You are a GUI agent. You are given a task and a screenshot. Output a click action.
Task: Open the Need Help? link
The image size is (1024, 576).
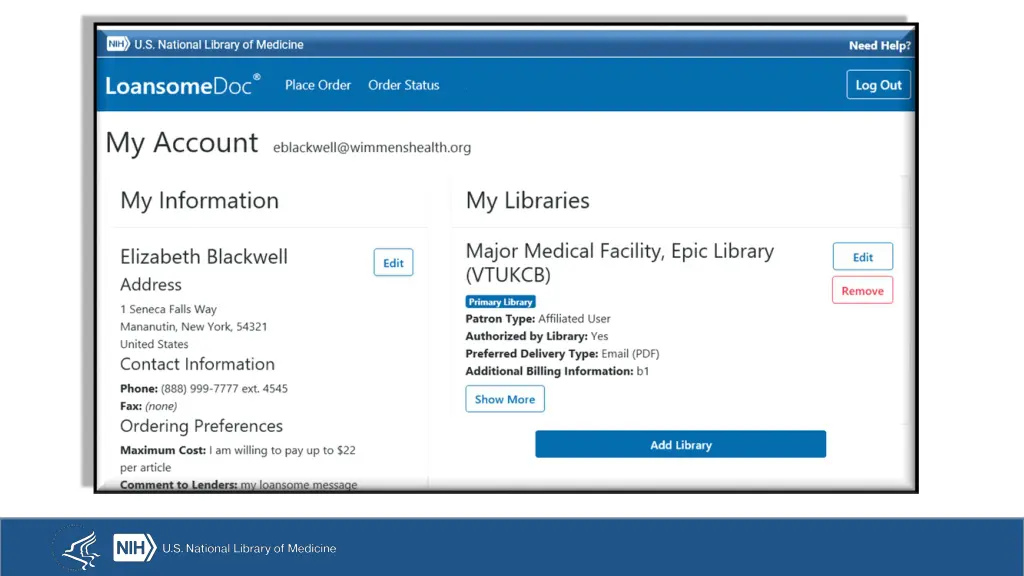[x=879, y=45]
